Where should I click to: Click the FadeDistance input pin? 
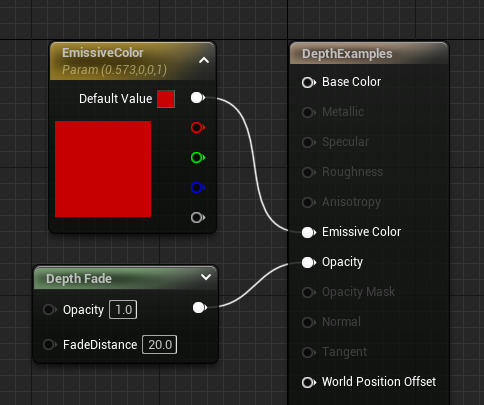(x=50, y=344)
